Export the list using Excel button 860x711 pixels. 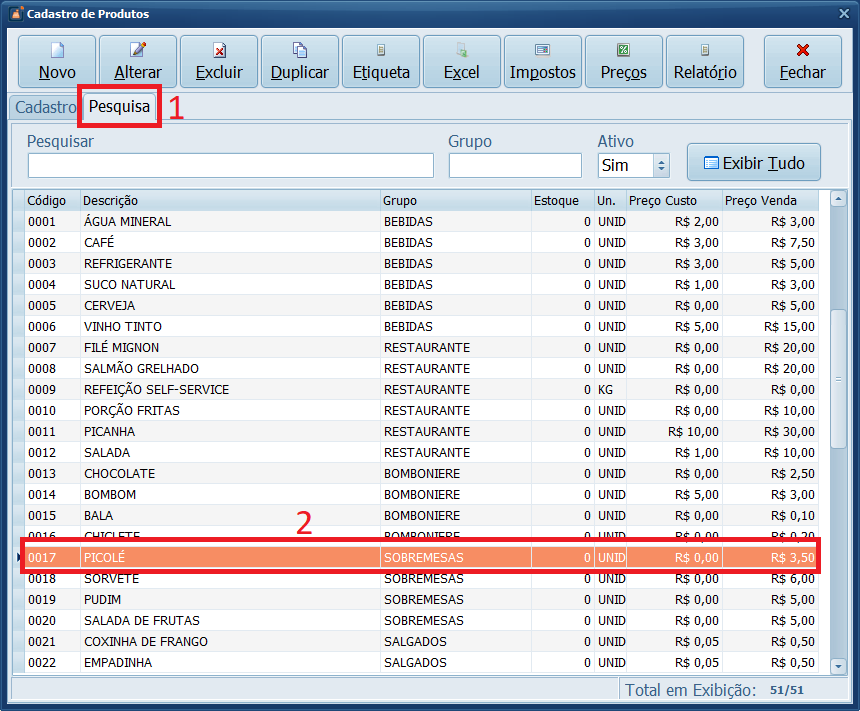pyautogui.click(x=462, y=62)
